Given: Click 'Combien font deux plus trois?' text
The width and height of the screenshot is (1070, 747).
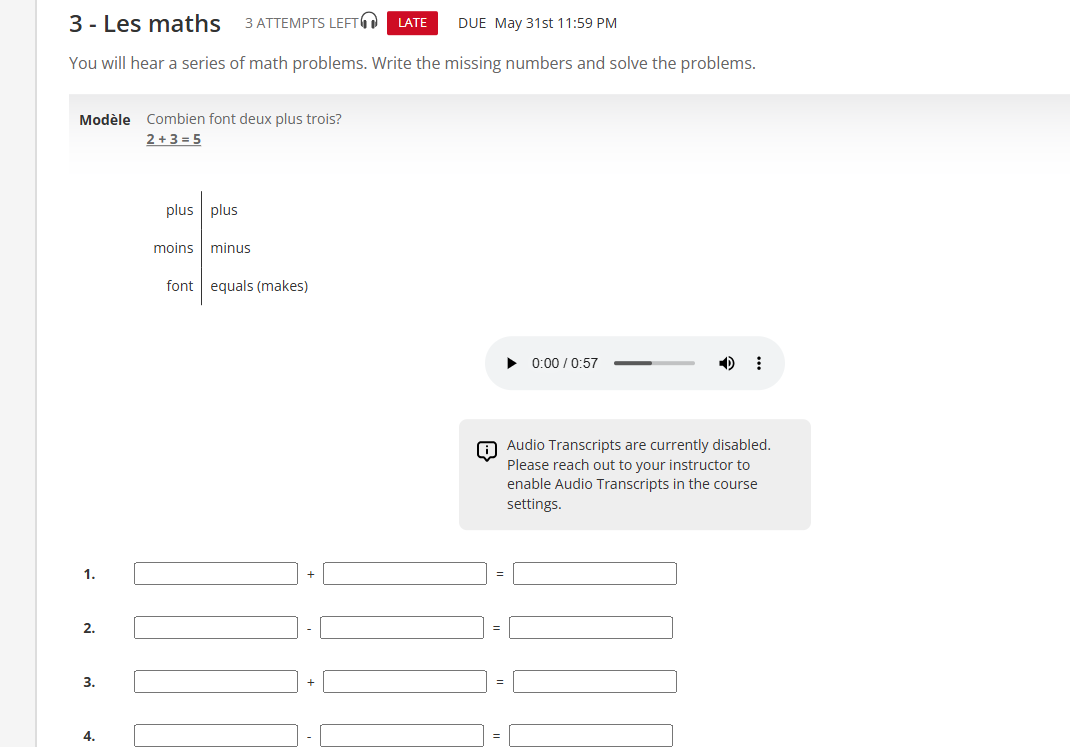Looking at the screenshot, I should coord(244,119).
